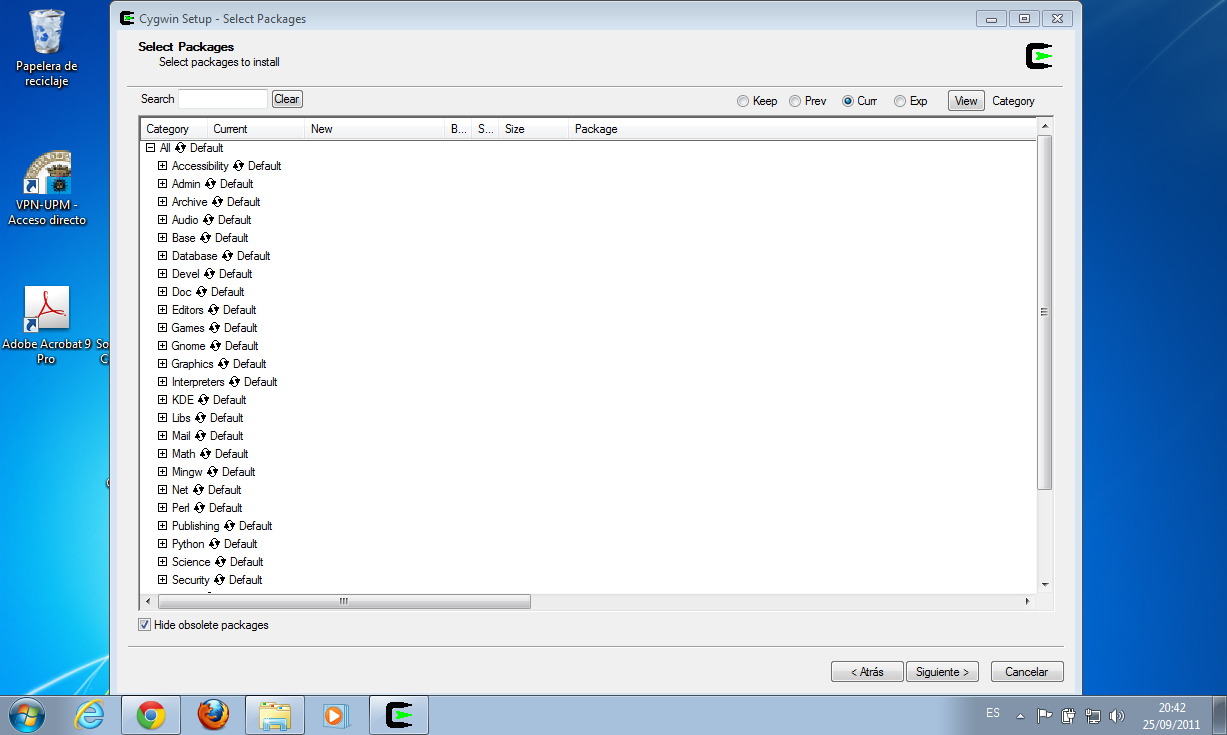Select the Prev radio button
The height and width of the screenshot is (735, 1227).
[795, 101]
